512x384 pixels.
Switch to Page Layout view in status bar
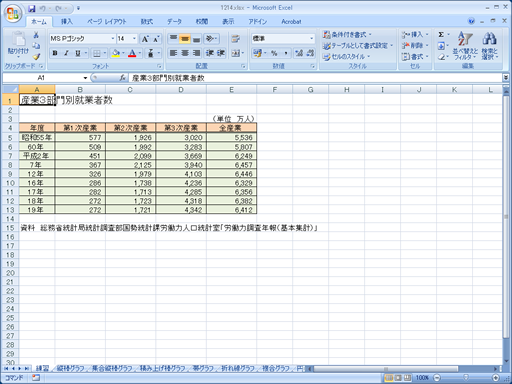(x=398, y=377)
